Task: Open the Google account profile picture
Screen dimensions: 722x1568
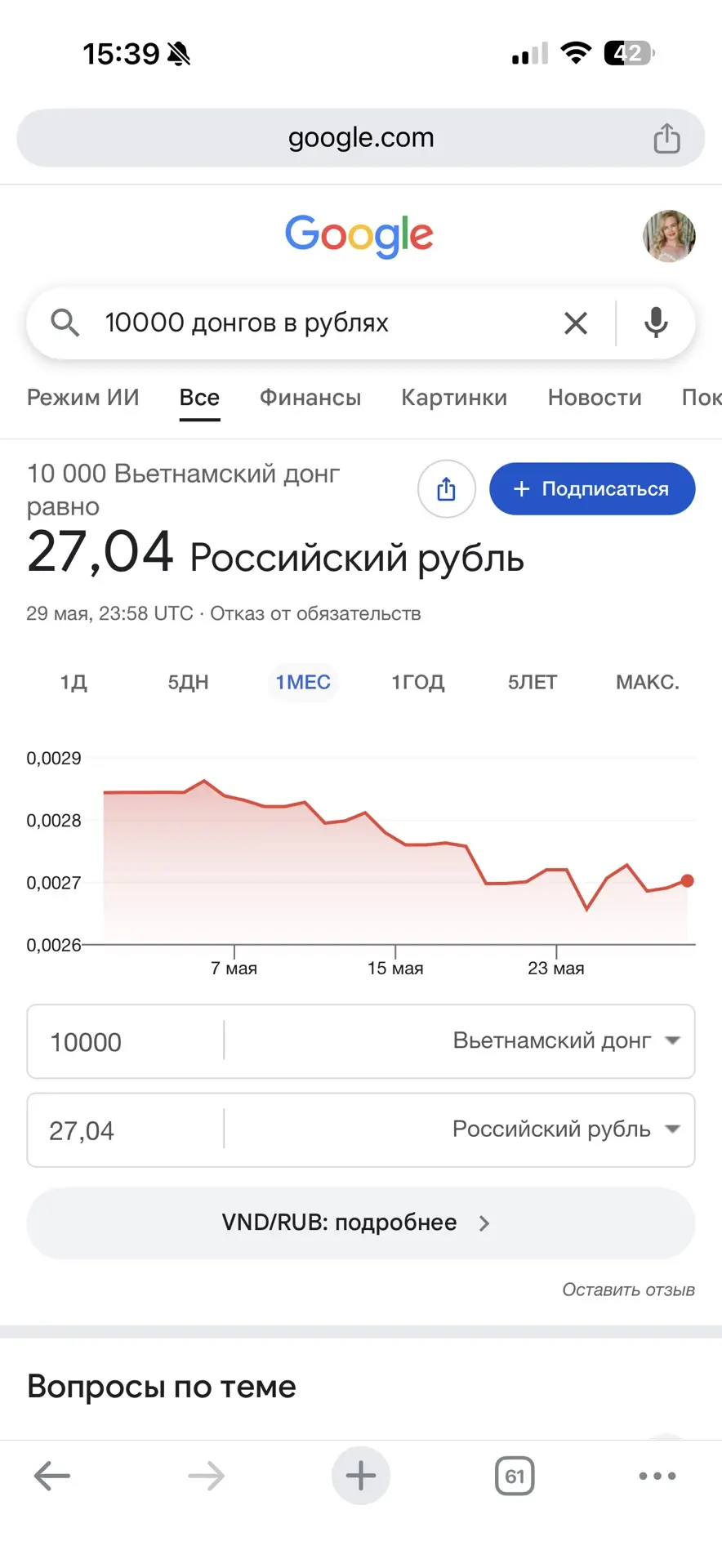Action: tap(669, 235)
